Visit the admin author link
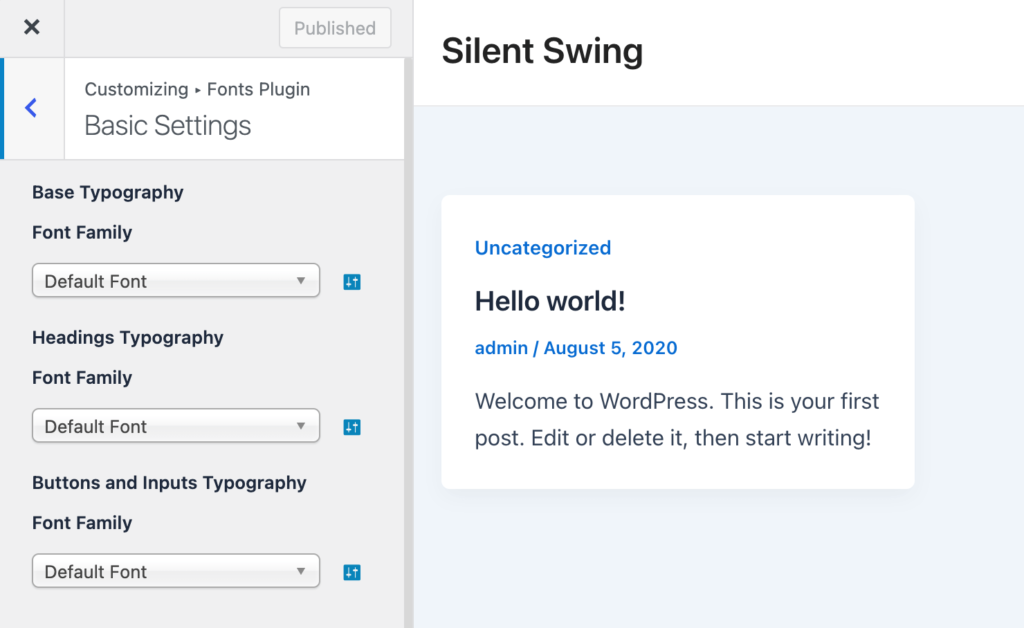 [501, 348]
